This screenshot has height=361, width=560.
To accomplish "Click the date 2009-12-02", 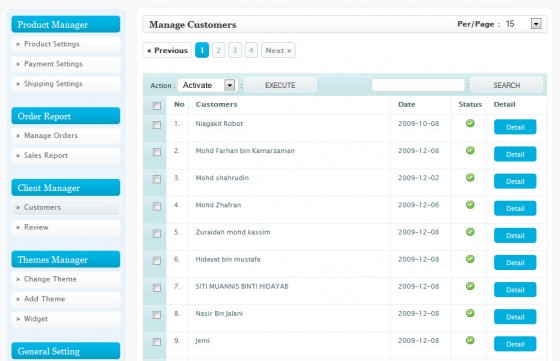I will [x=419, y=178].
